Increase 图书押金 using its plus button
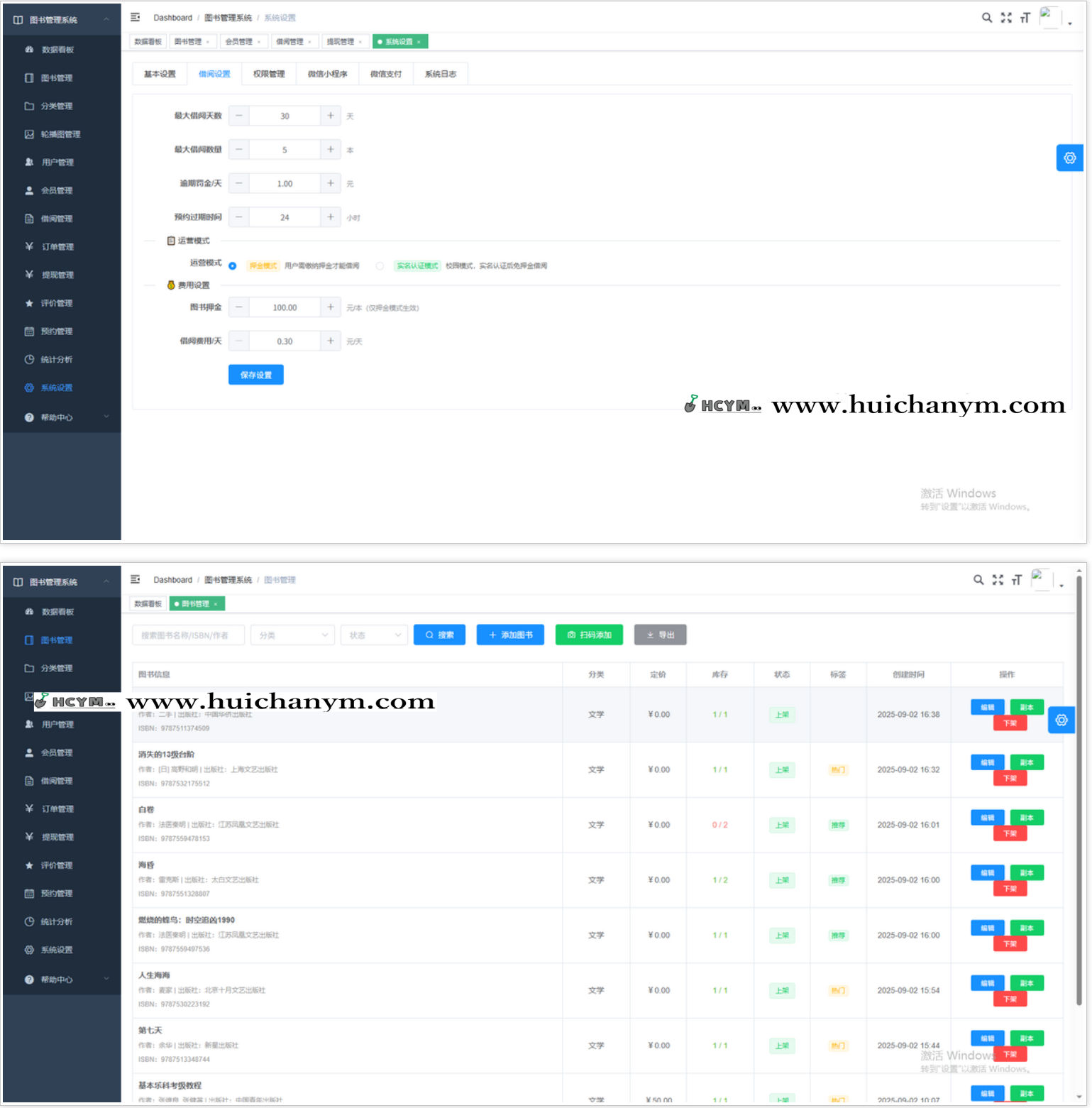The height and width of the screenshot is (1108, 1092). [x=331, y=307]
